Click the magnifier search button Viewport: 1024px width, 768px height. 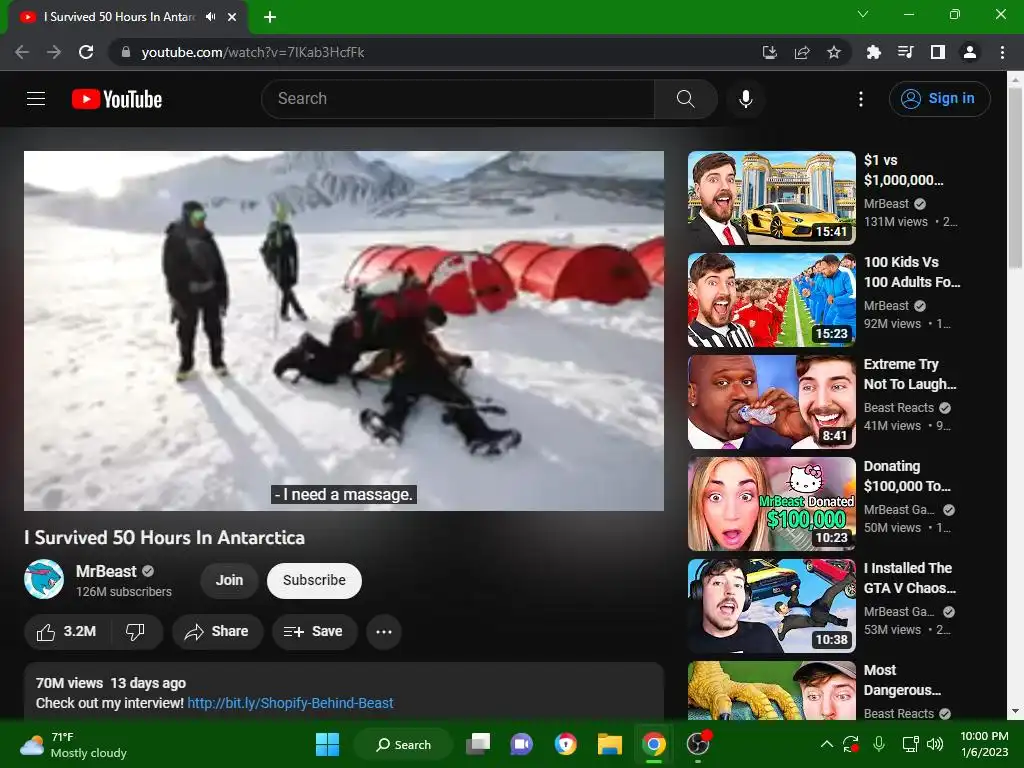(x=685, y=99)
